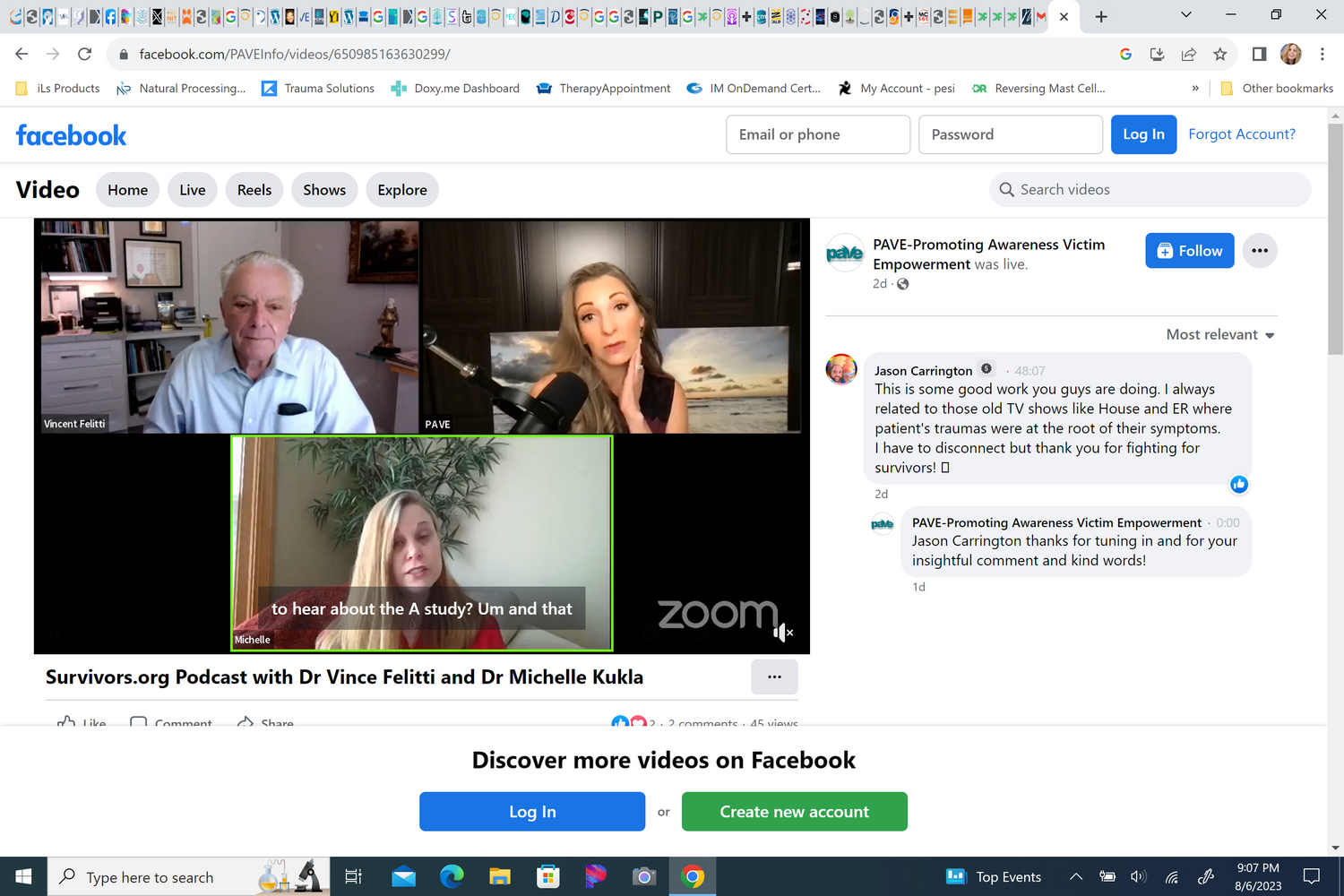1344x896 pixels.
Task: Select the Reels video tab
Action: click(x=254, y=190)
